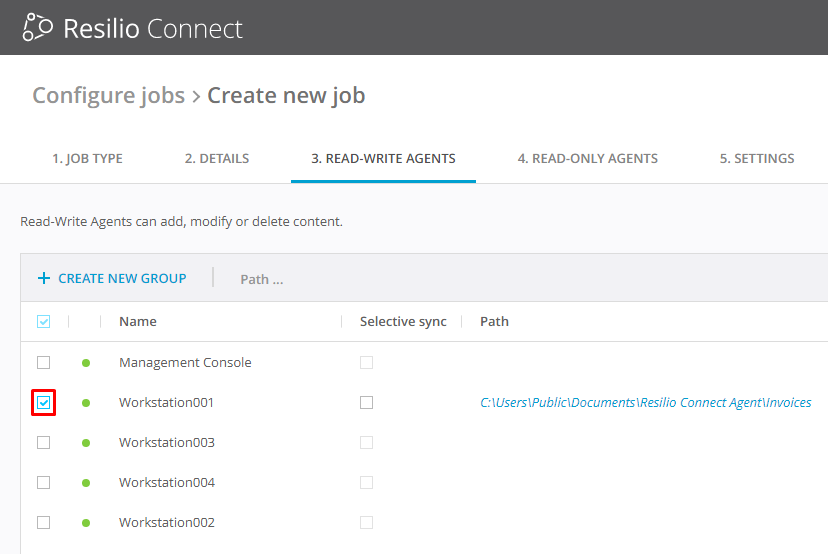828x554 pixels.
Task: Click Workstation003 green status dot
Action: coord(86,443)
